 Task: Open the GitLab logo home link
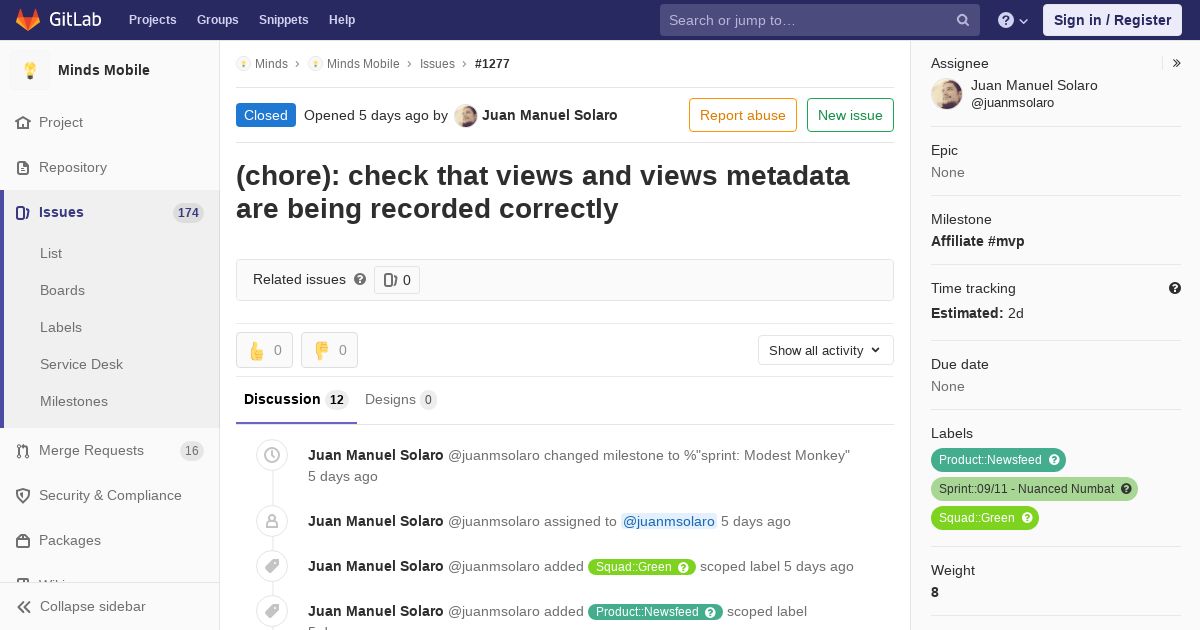(57, 20)
